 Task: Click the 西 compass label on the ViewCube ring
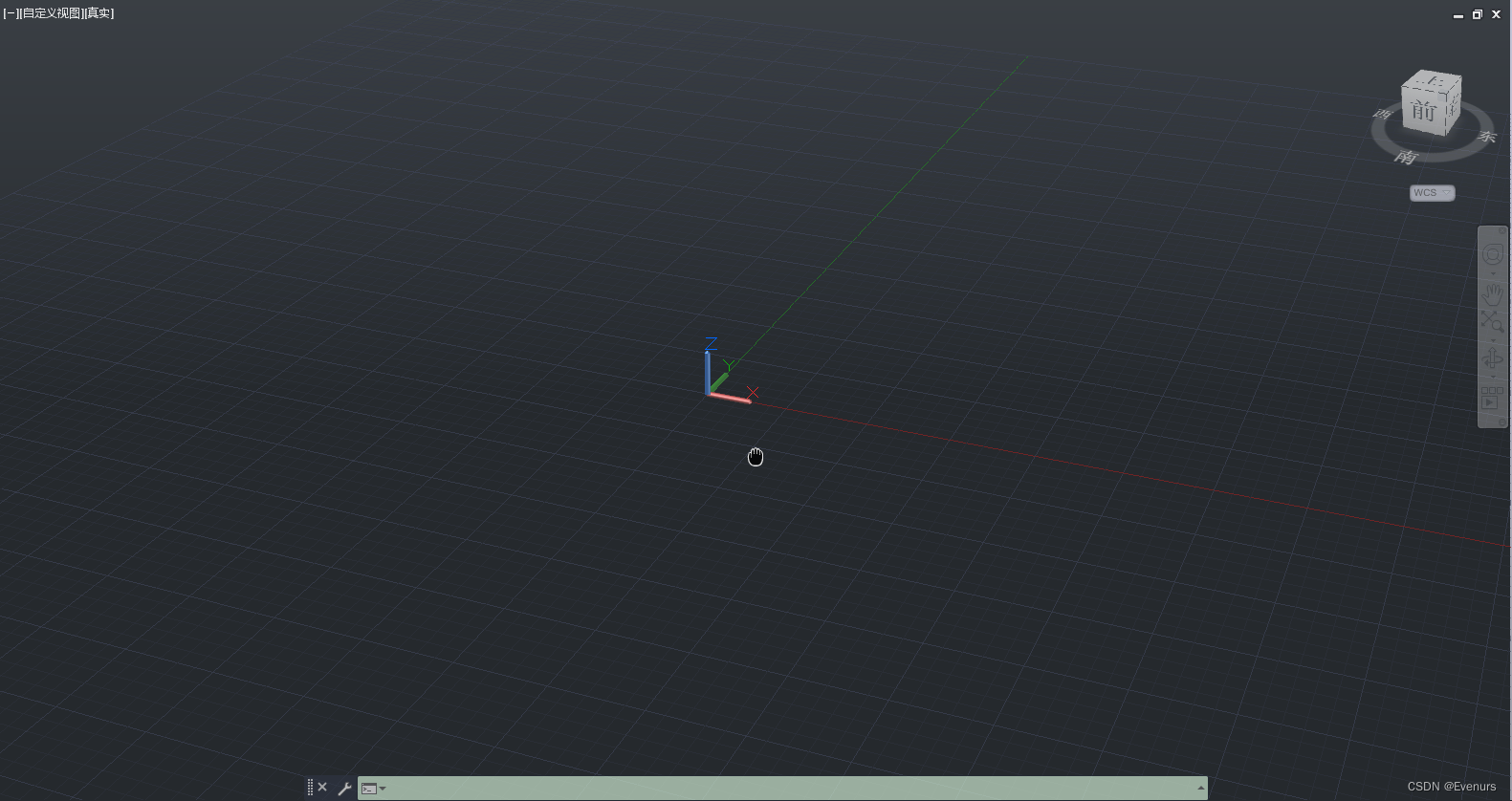click(1382, 115)
